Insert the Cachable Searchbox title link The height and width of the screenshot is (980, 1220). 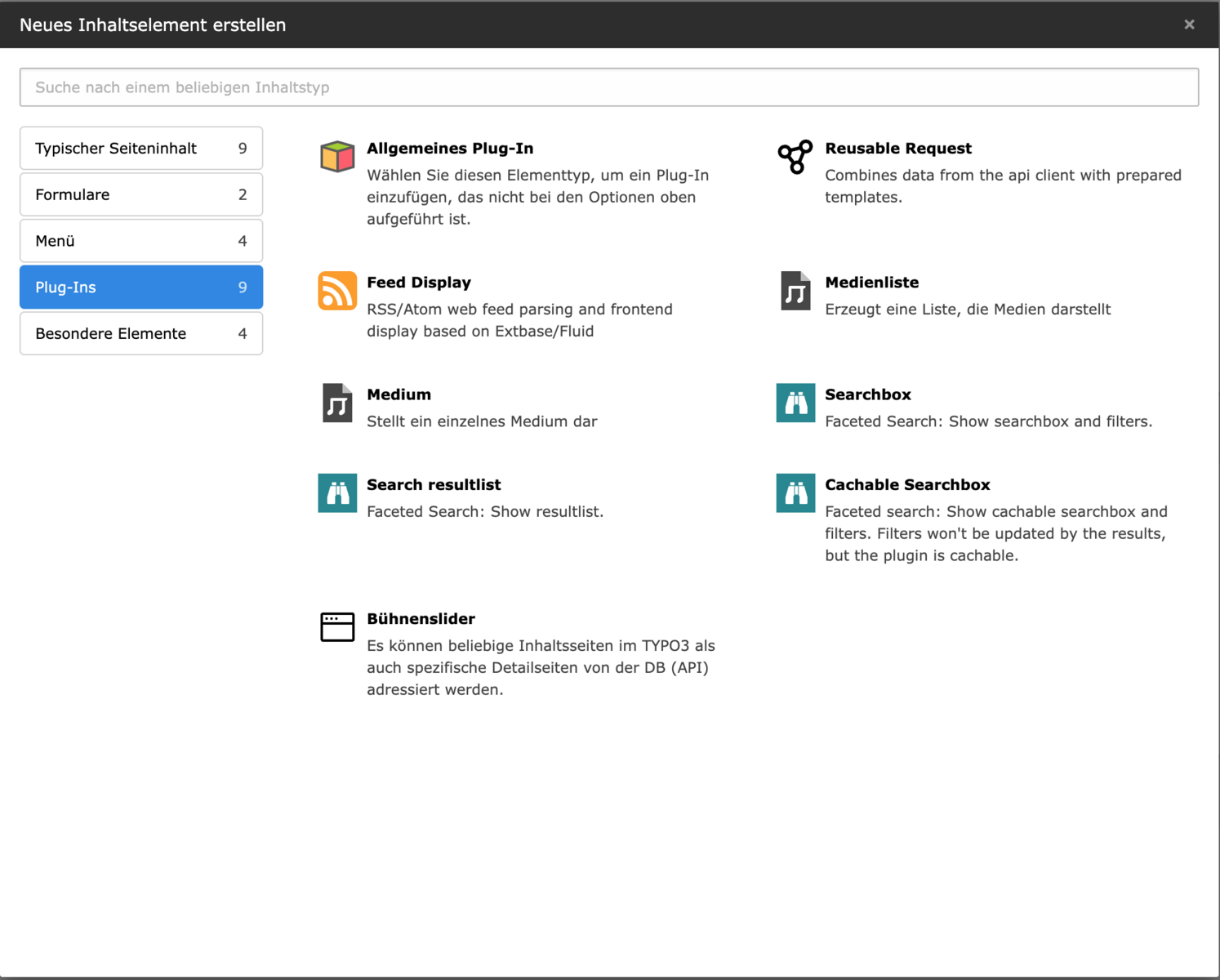click(x=907, y=485)
